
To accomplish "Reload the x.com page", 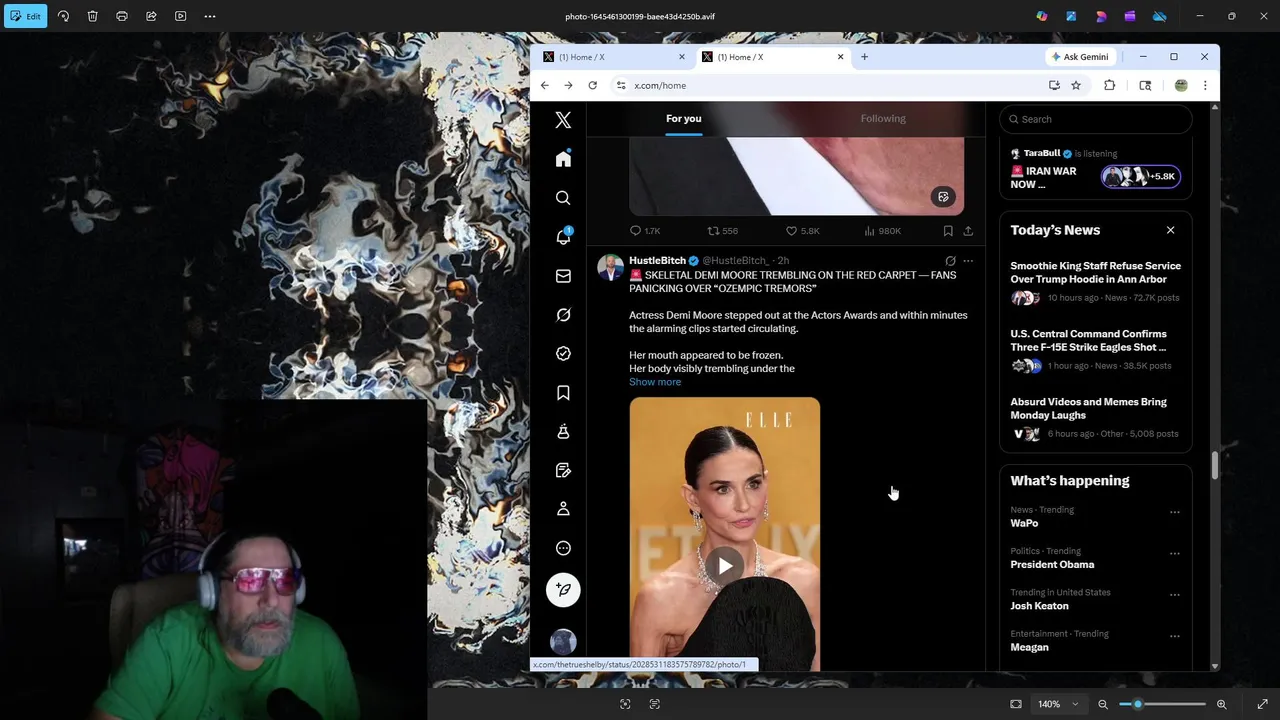I will [x=592, y=85].
